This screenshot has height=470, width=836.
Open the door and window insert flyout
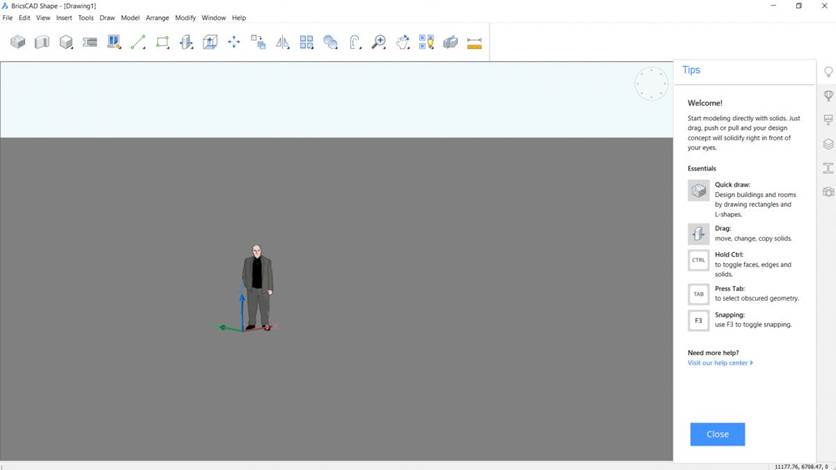(x=114, y=42)
